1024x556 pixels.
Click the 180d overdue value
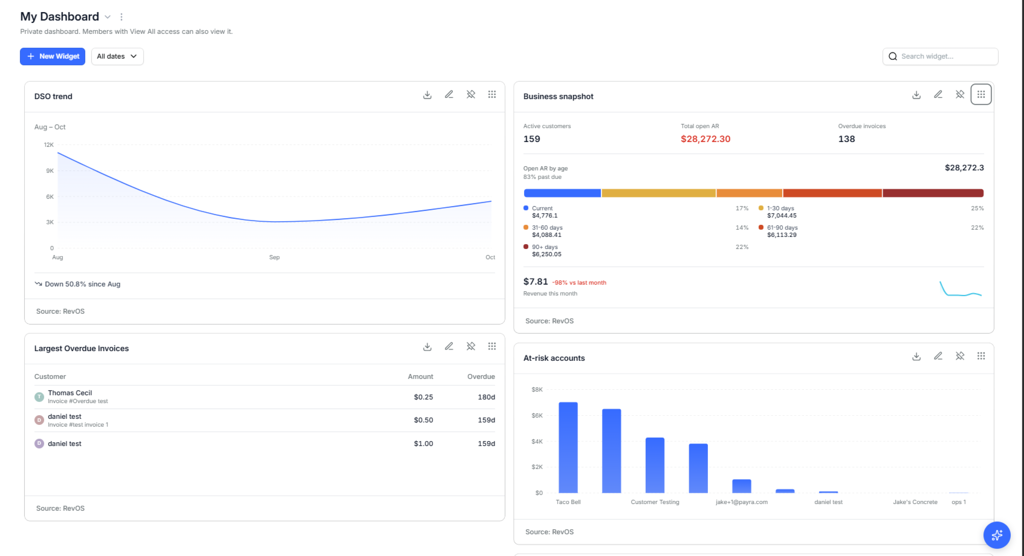click(x=486, y=397)
